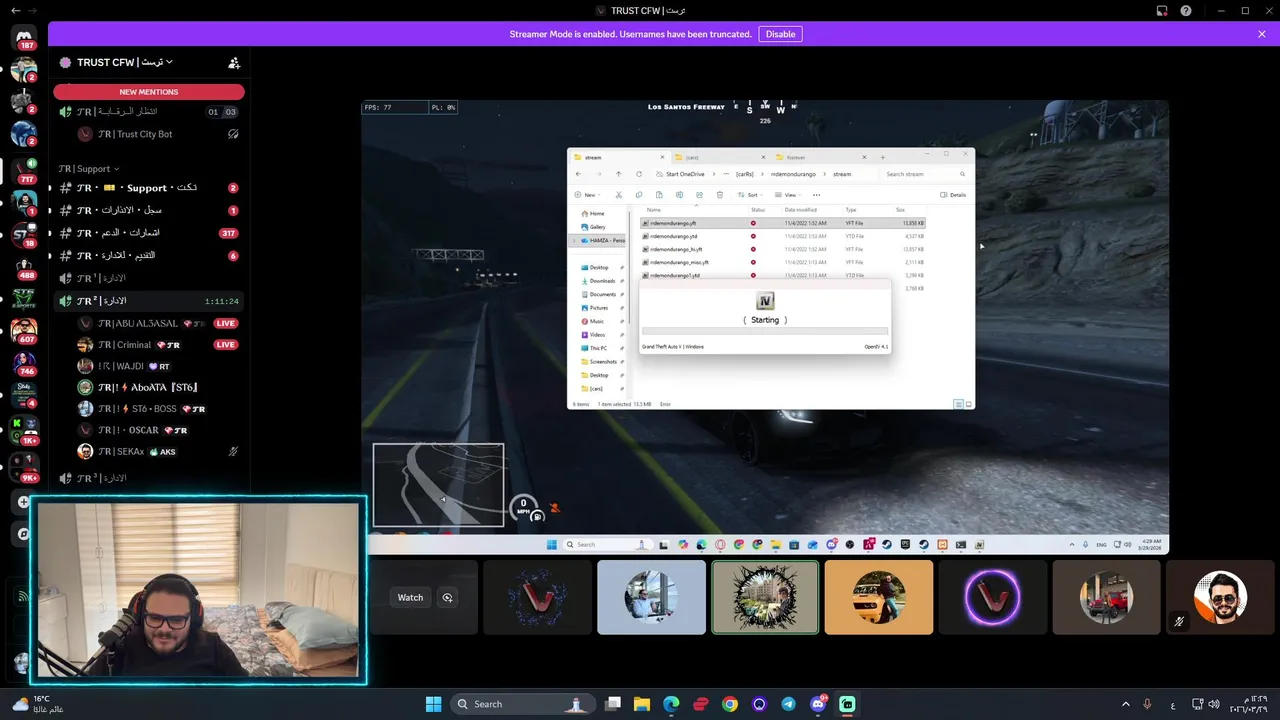Click the deafen icon beside Trust City Bot
The height and width of the screenshot is (720, 1280).
coord(233,134)
